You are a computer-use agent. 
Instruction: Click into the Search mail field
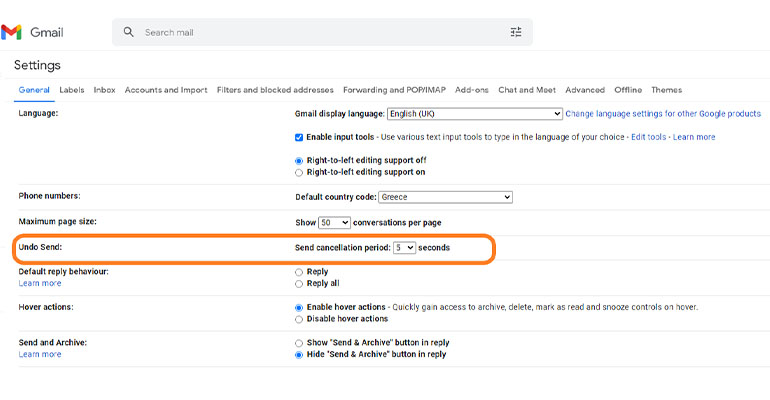(320, 32)
